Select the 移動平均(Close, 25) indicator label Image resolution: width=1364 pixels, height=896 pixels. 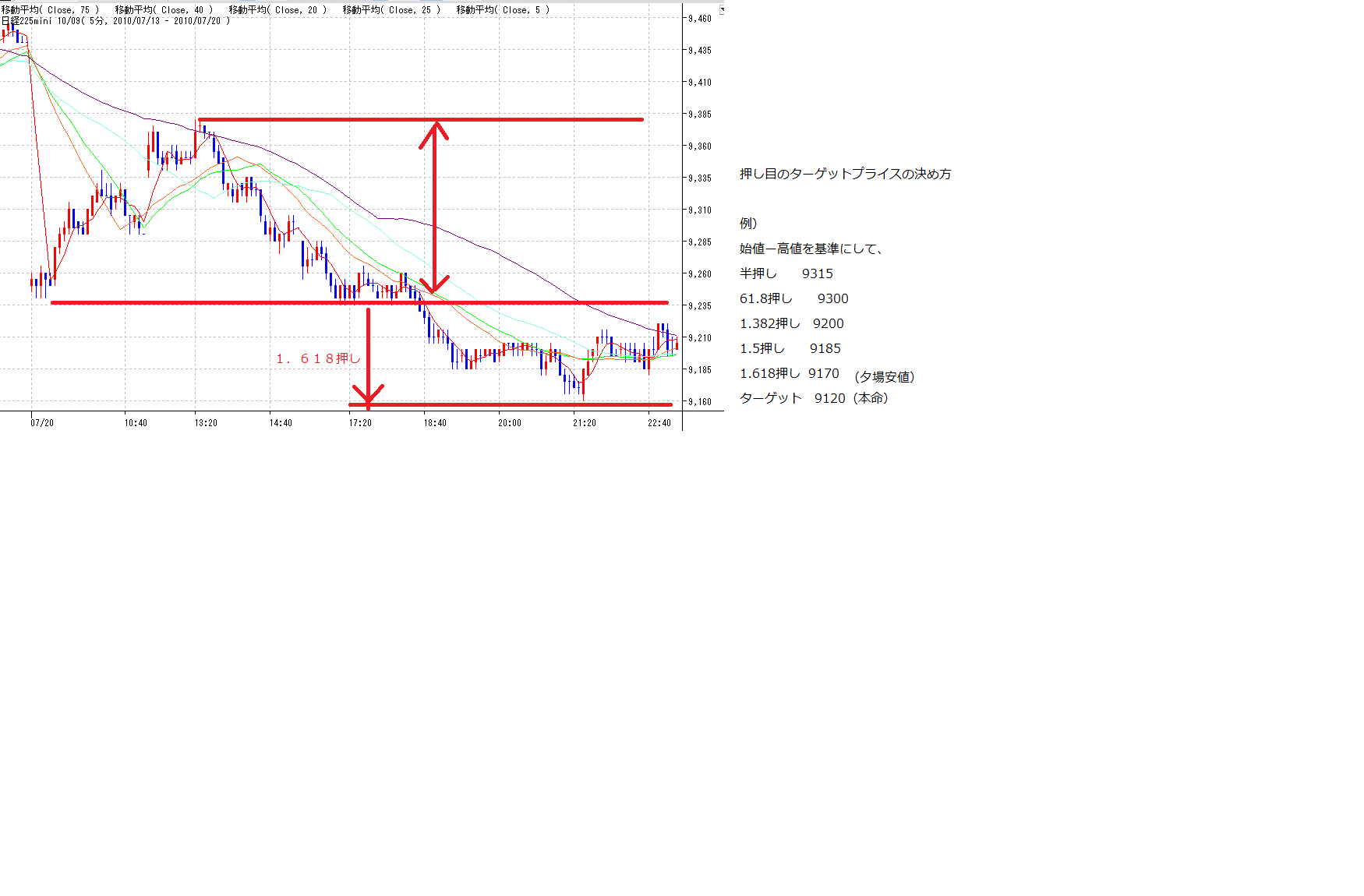pyautogui.click(x=391, y=10)
